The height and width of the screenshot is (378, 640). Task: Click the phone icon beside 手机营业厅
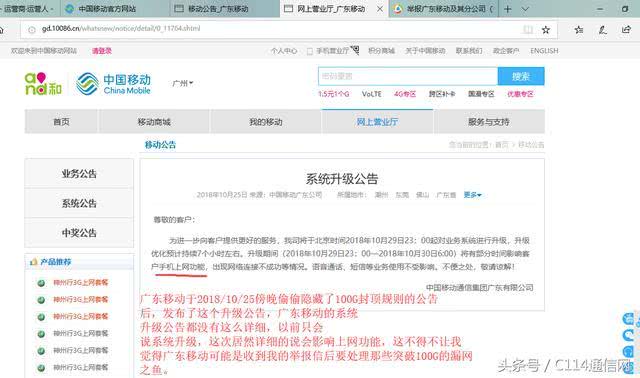(310, 51)
